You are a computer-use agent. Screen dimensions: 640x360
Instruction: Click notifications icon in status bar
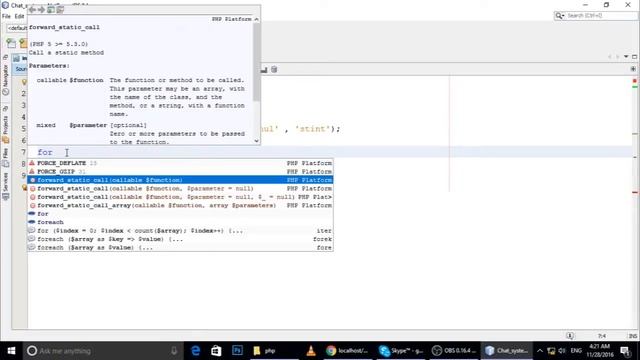(x=570, y=336)
